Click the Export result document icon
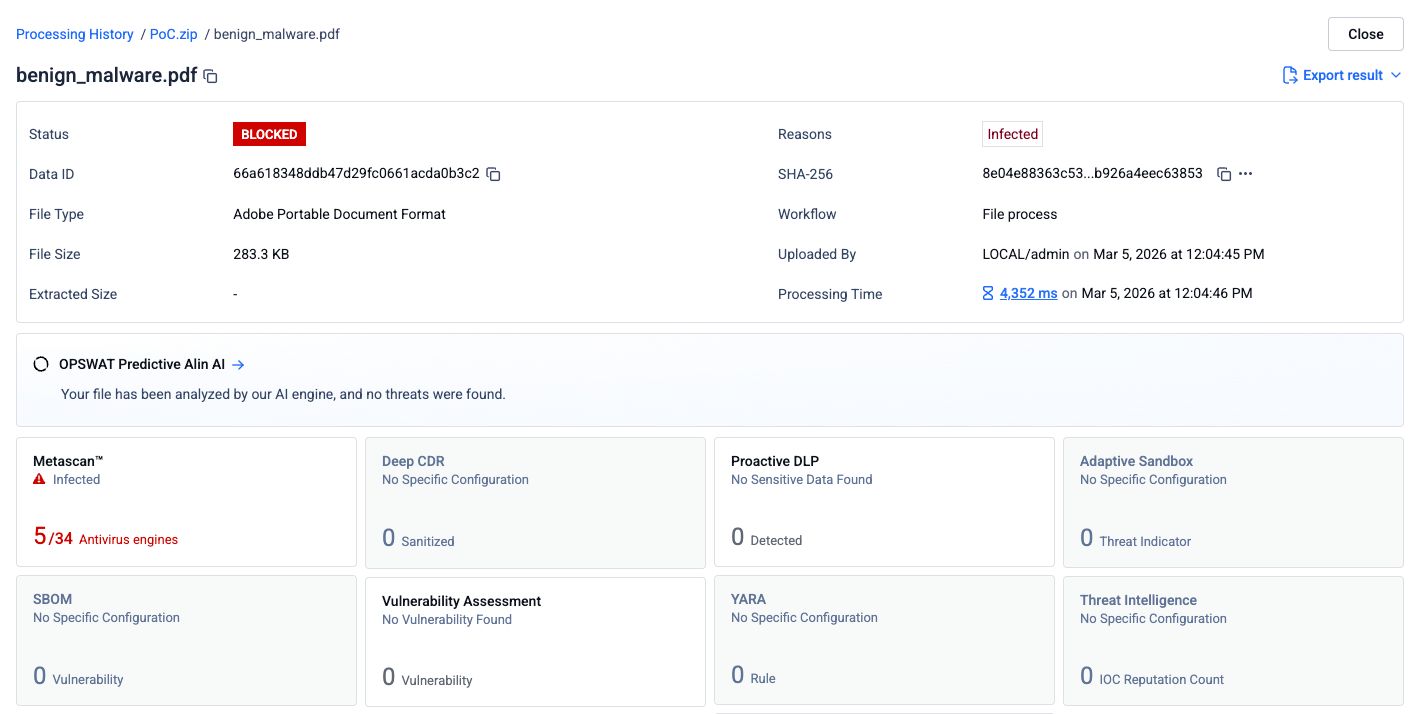1412x714 pixels. tap(1290, 76)
